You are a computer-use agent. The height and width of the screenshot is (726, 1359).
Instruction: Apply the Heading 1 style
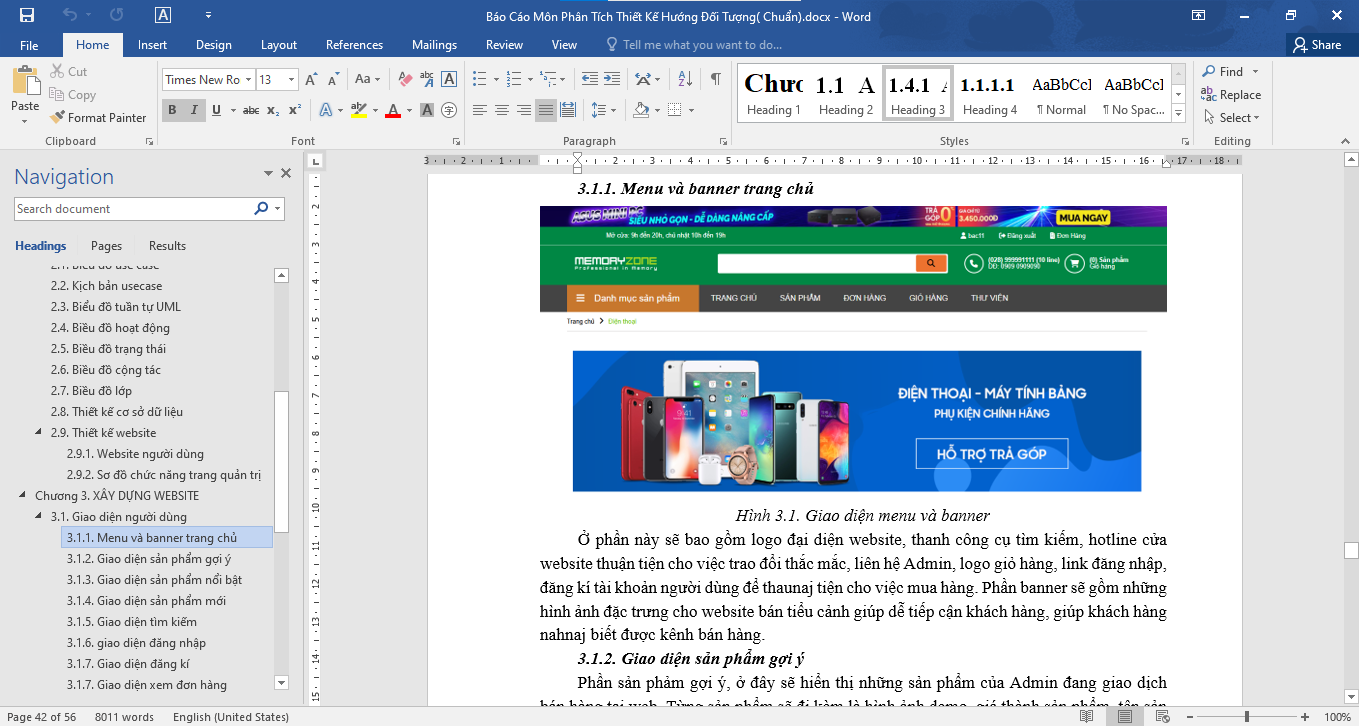pos(774,94)
